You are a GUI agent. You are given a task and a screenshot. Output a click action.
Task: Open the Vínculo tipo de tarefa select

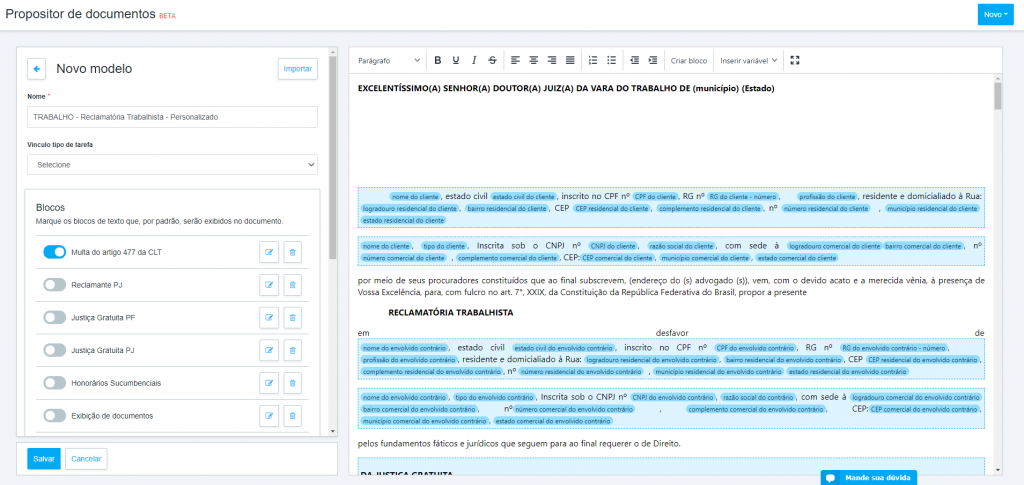pyautogui.click(x=172, y=164)
